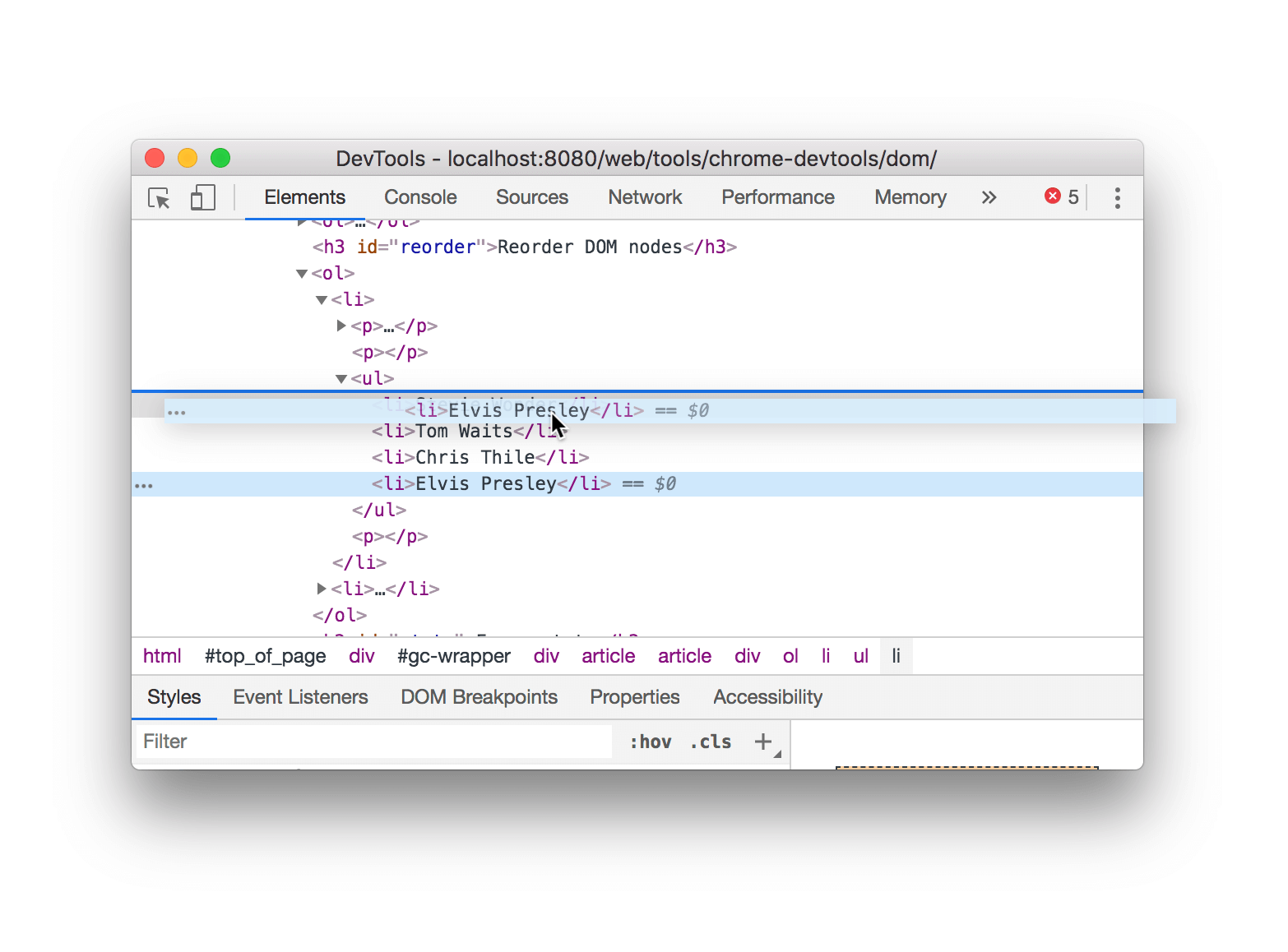Collapse the ul containing Elvis Presley
Screen dimensions: 1288x952
point(340,378)
